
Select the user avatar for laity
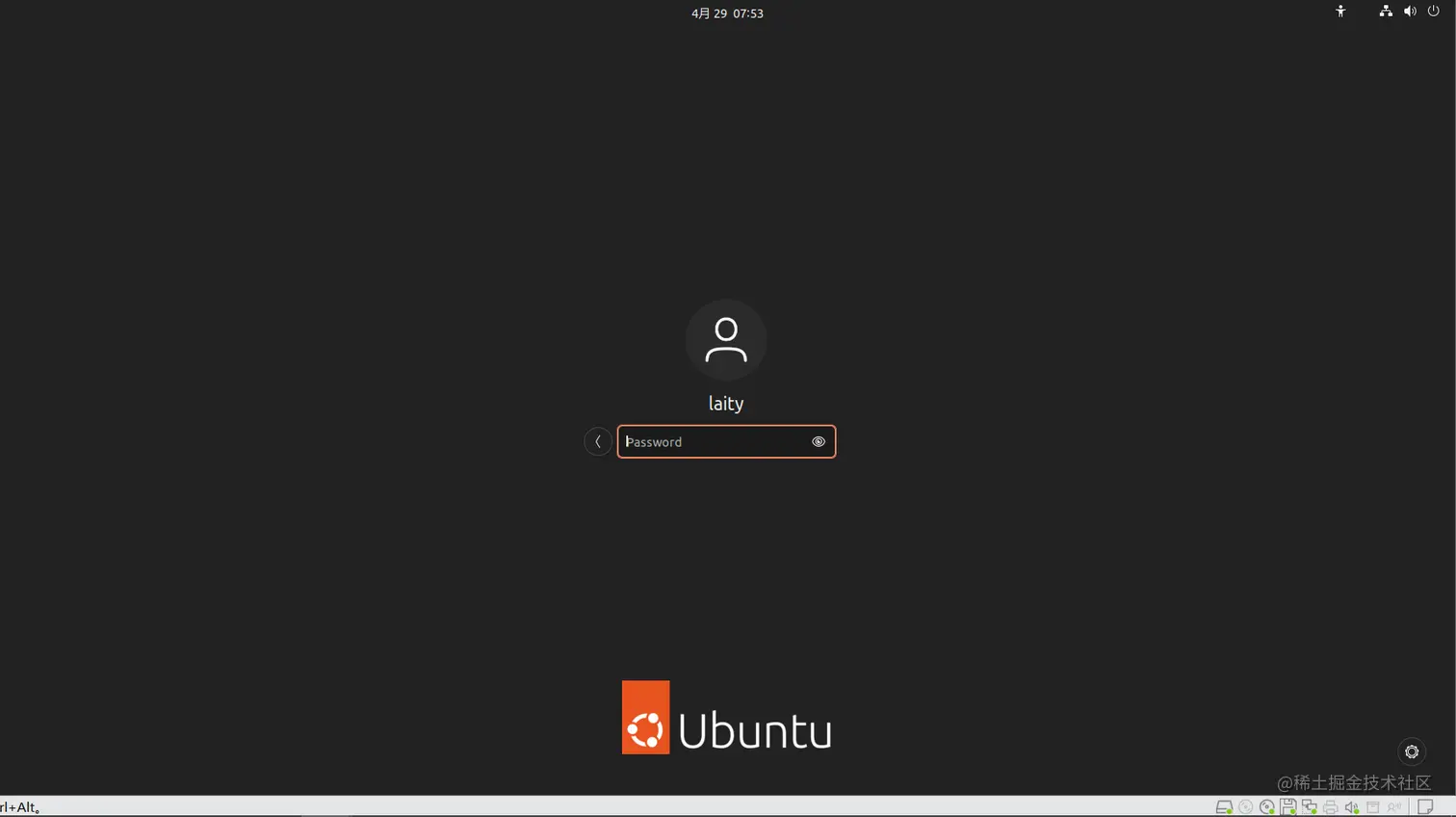click(x=726, y=339)
